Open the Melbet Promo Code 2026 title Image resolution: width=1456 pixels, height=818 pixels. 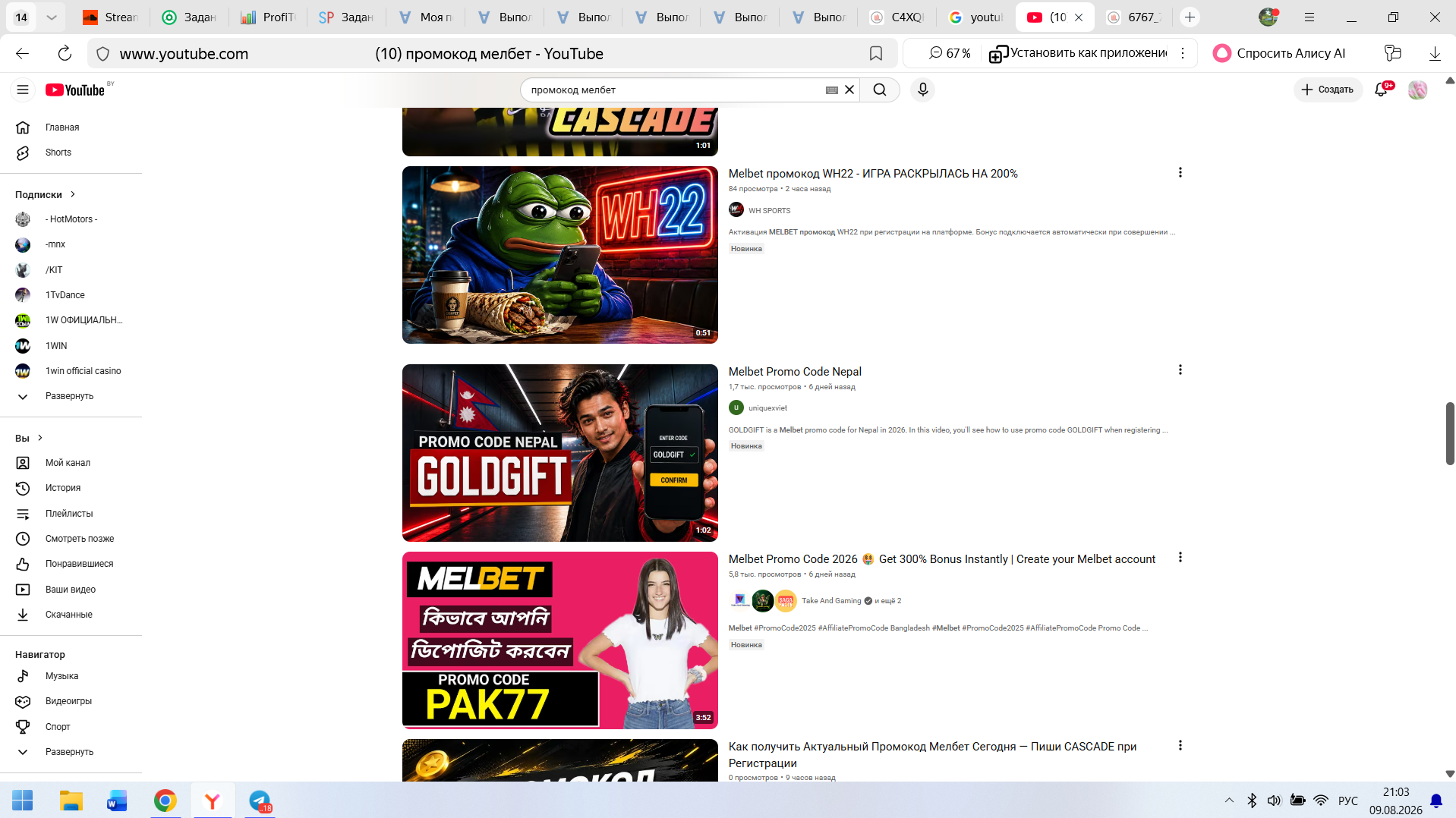[942, 559]
